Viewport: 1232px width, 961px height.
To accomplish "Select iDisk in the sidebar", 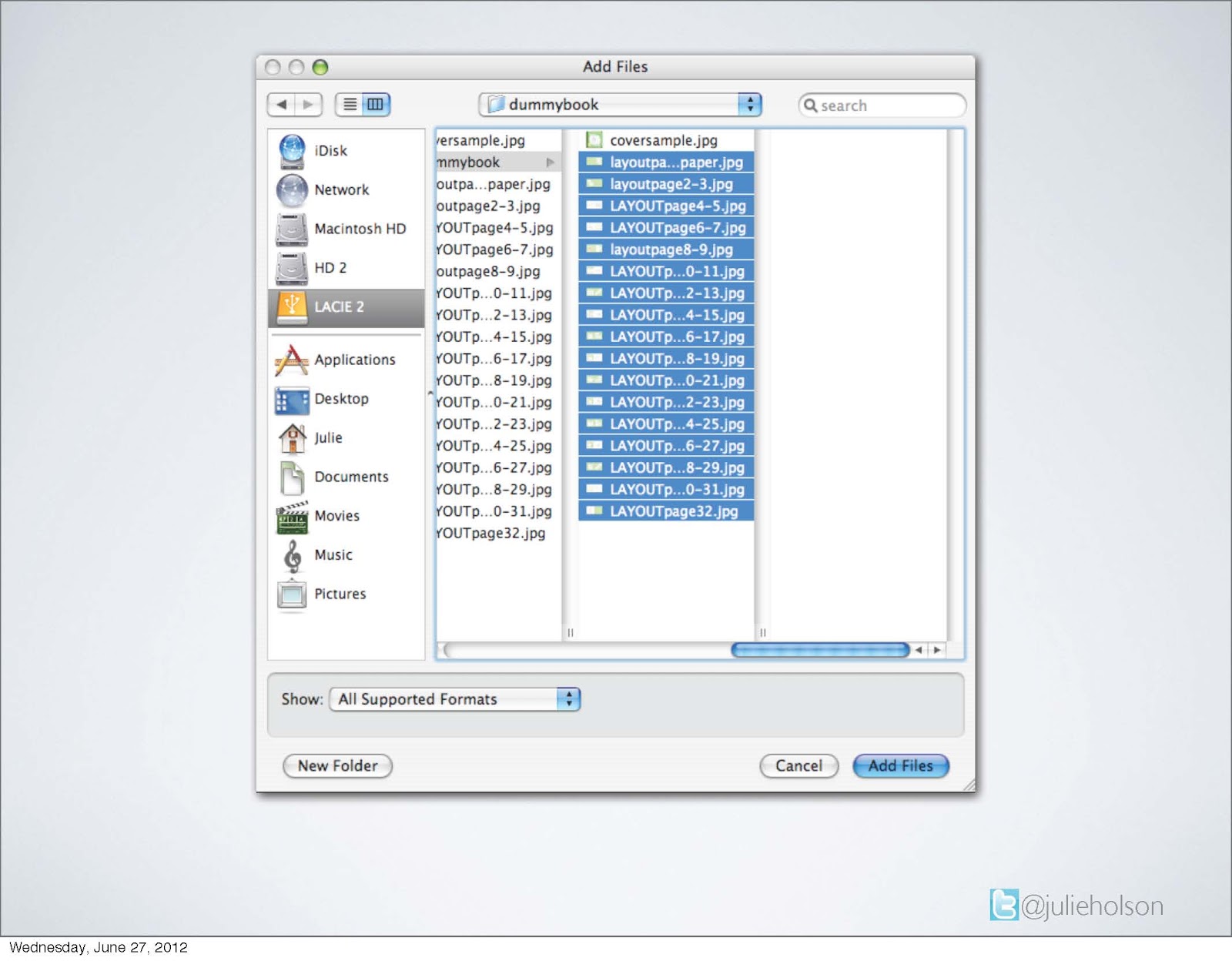I will pos(346,151).
